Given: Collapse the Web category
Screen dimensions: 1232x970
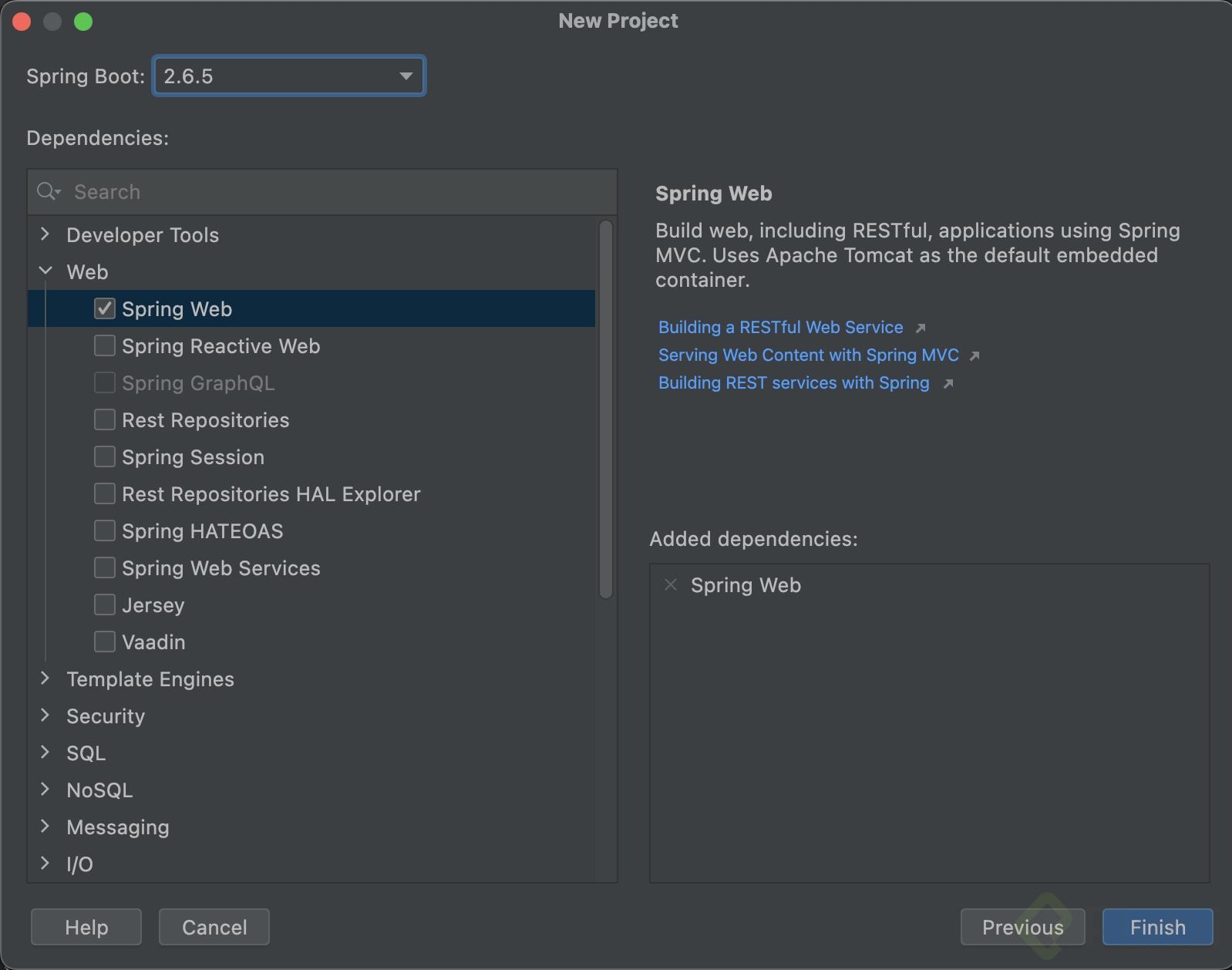Looking at the screenshot, I should (x=45, y=271).
